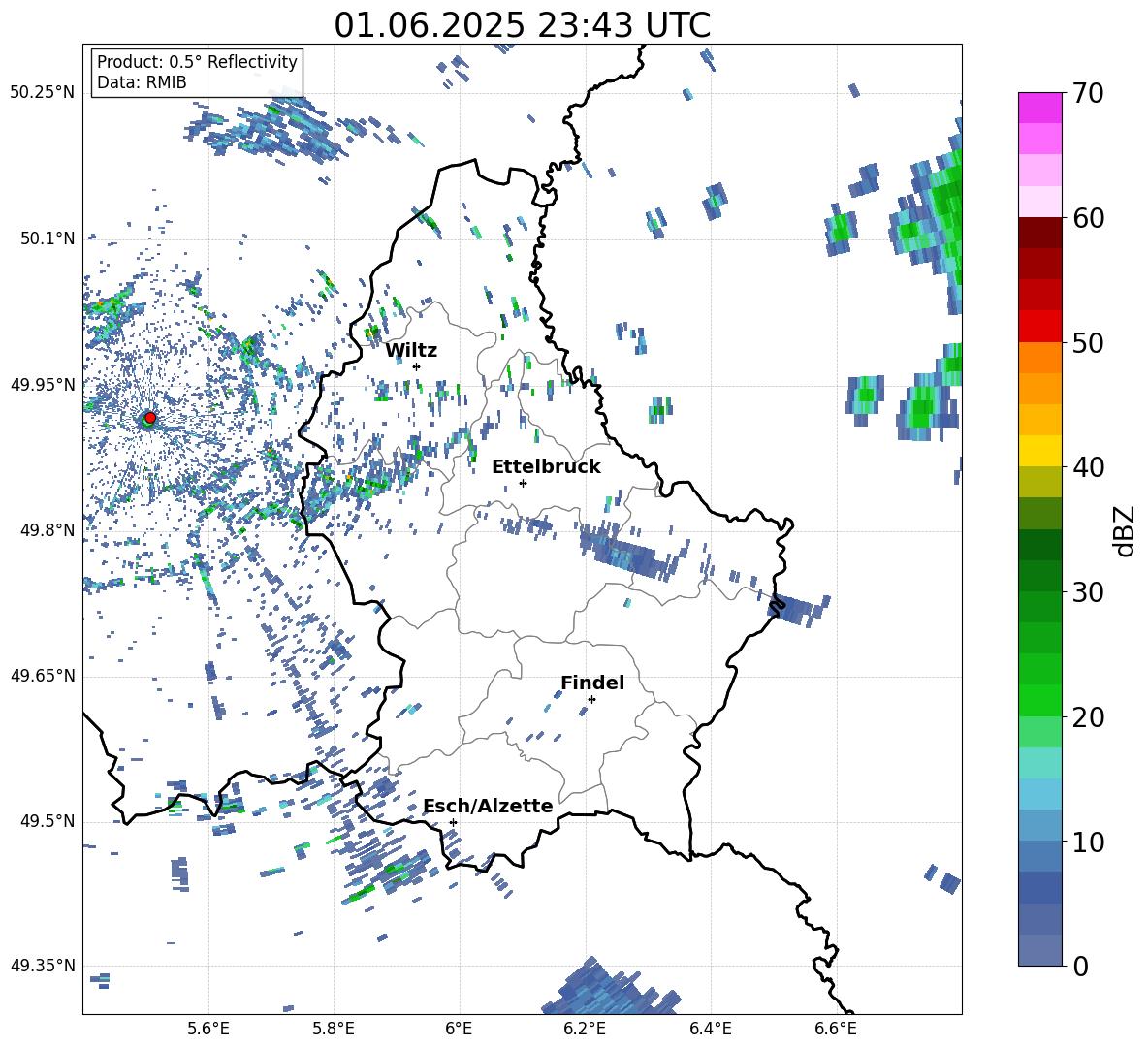The image size is (1148, 1048).
Task: Click the Esch/Alzette station cross marker
Action: (453, 822)
